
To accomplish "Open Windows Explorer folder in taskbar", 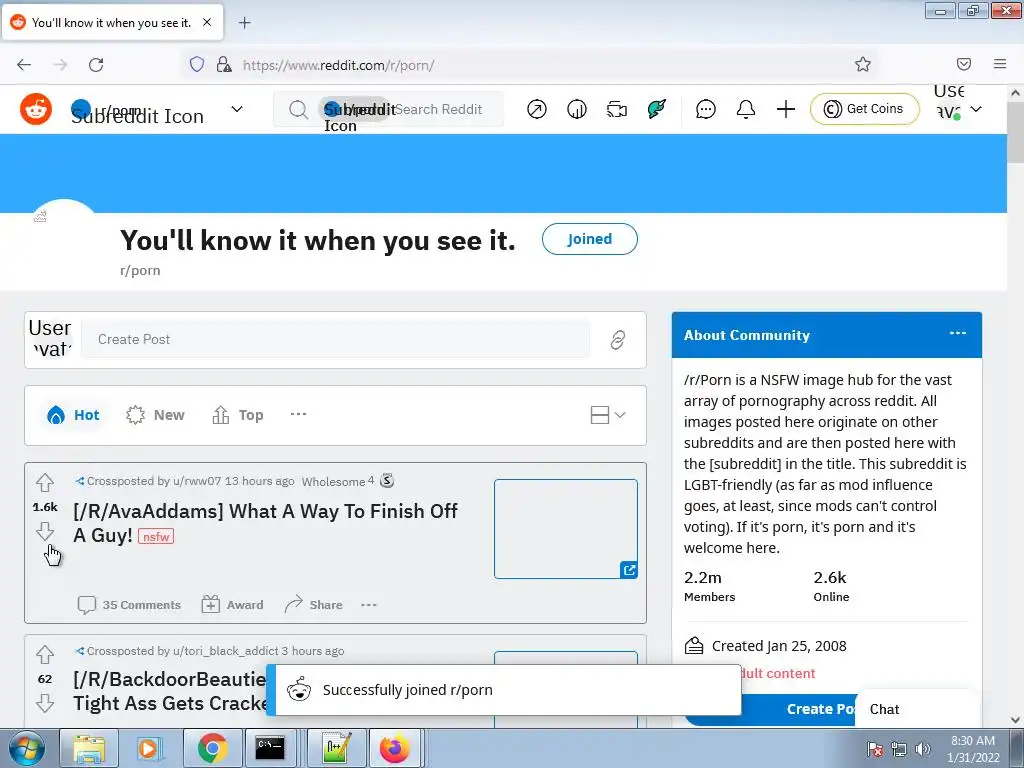I will click(x=89, y=748).
